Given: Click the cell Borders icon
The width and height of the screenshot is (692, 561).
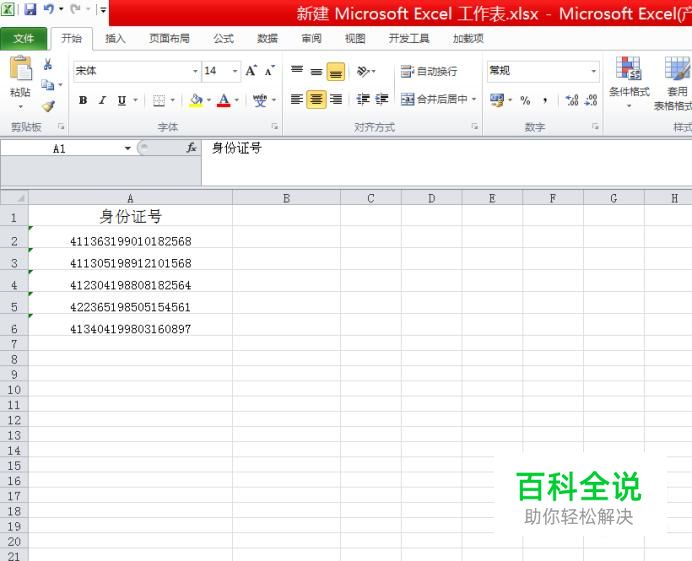Looking at the screenshot, I should [159, 100].
